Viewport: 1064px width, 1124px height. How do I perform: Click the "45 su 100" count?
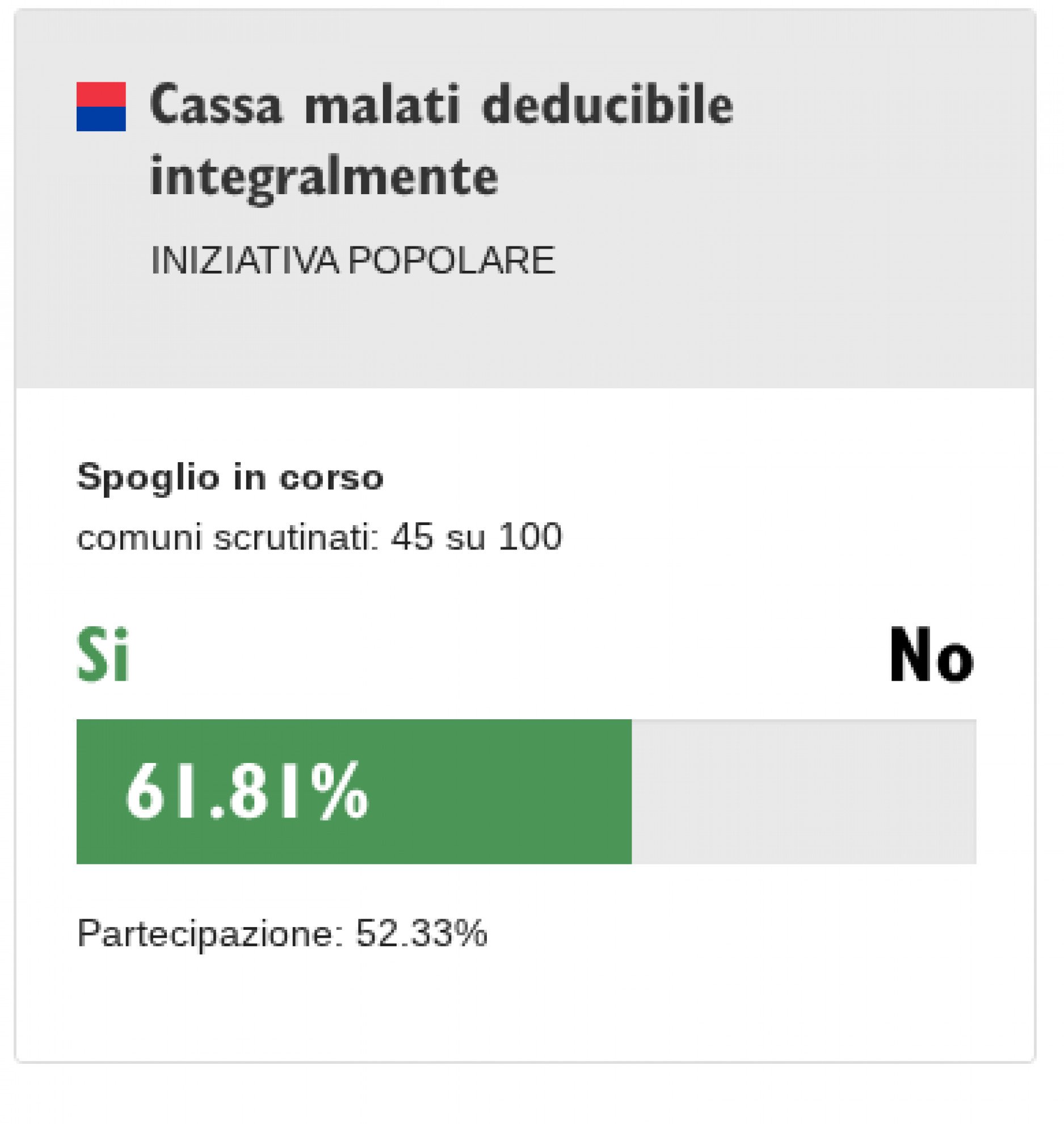point(476,537)
